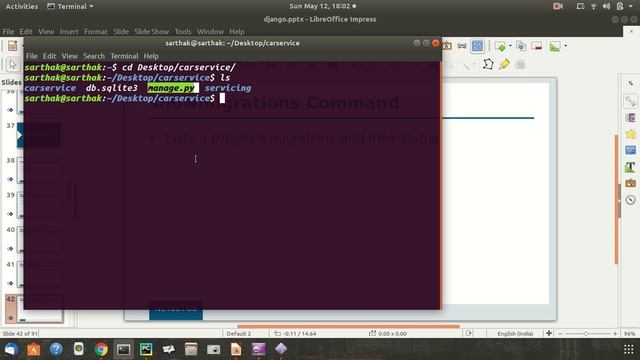The height and width of the screenshot is (360, 640).
Task: Click zoom in plus in status bar
Action: click(x=615, y=333)
